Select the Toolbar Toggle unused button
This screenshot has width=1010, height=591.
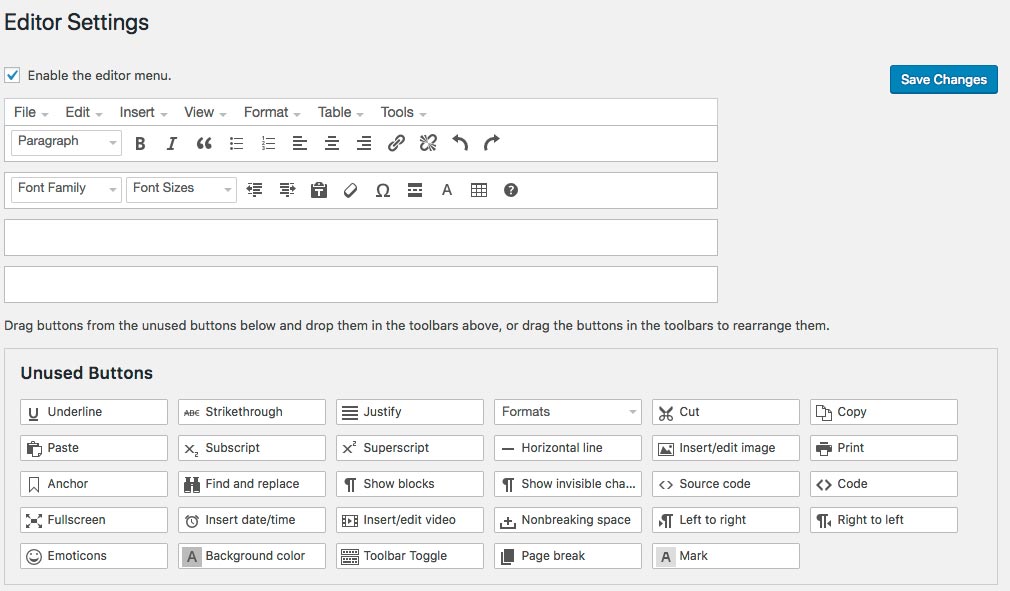[x=410, y=556]
